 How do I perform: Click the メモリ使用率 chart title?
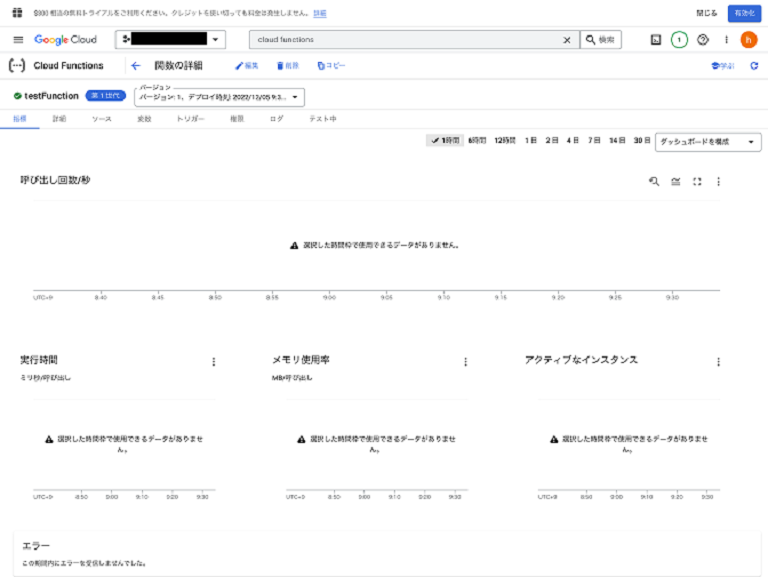click(301, 360)
